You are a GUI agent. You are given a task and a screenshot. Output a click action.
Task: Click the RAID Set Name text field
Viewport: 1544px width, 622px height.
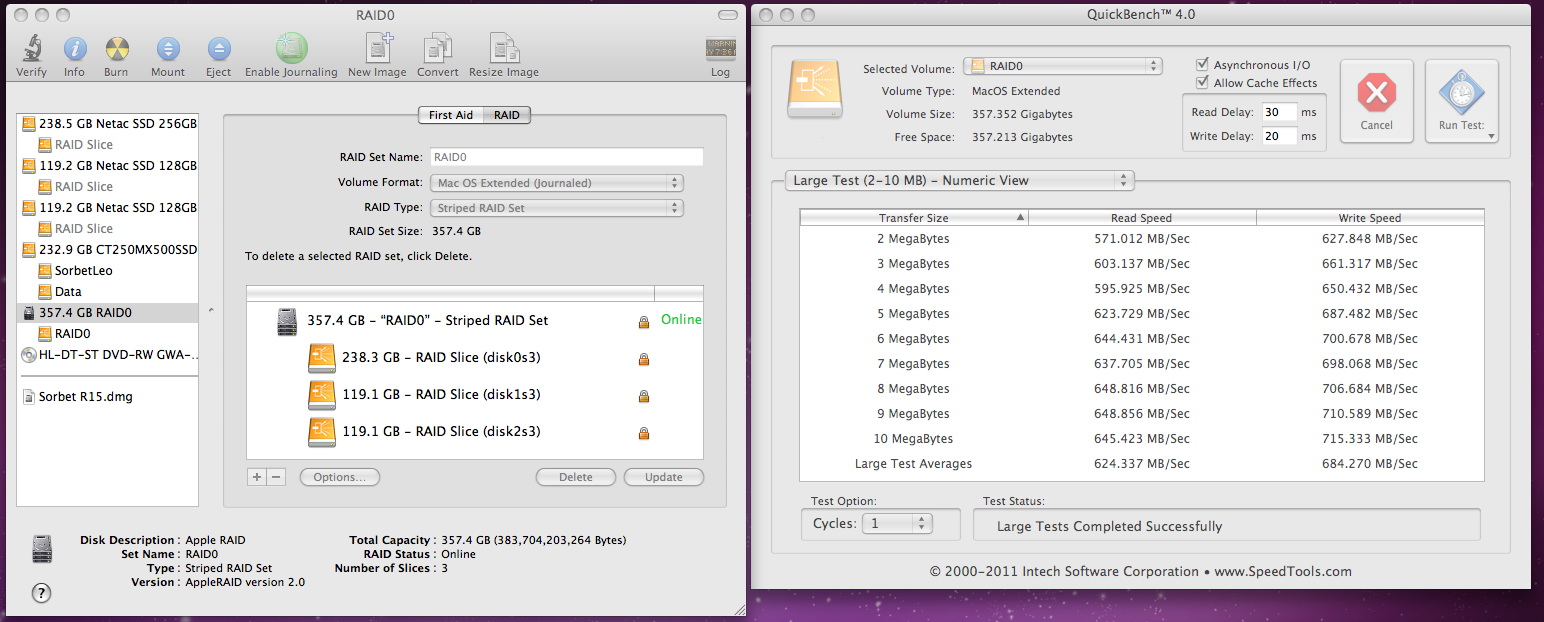[567, 157]
